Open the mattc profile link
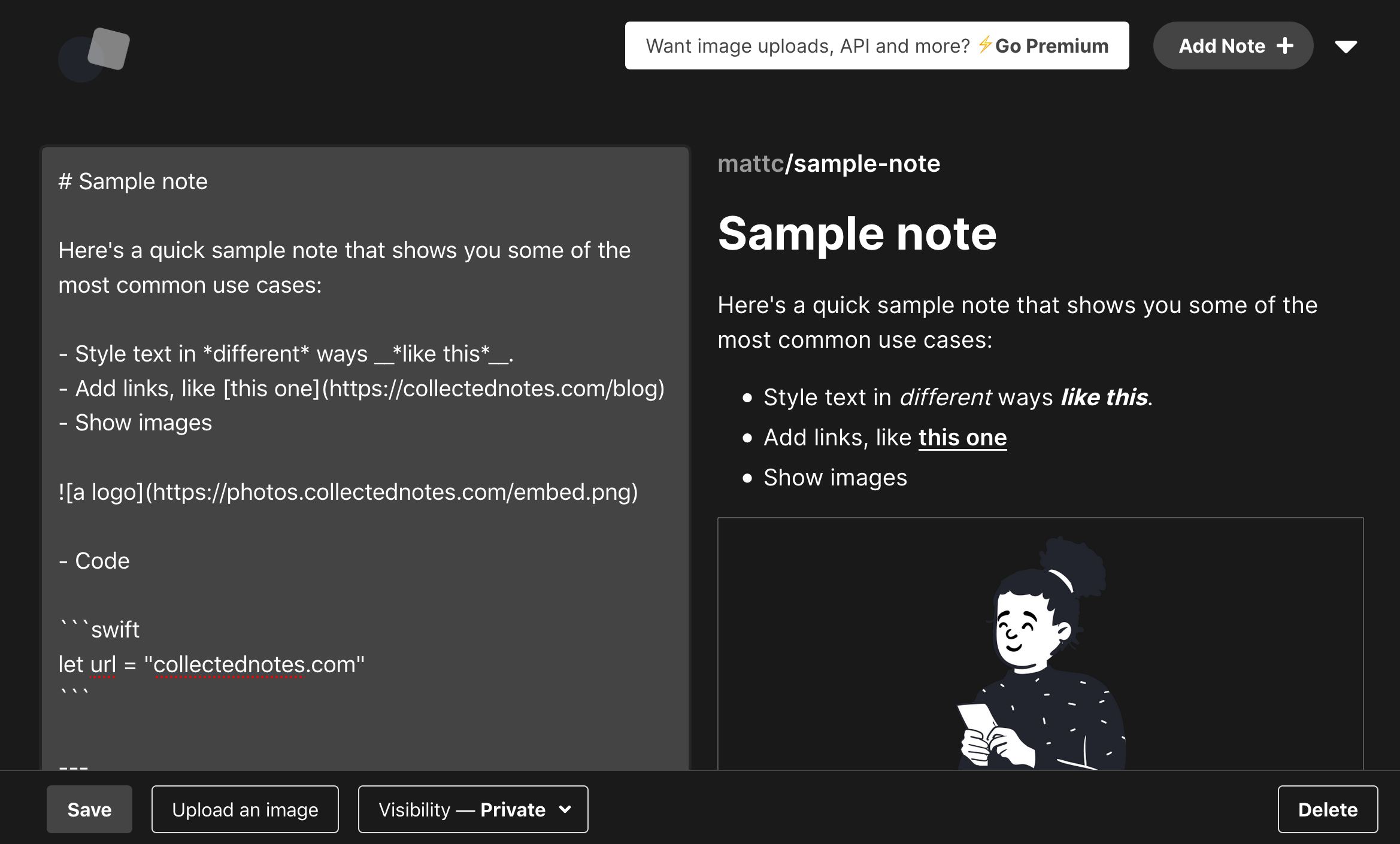Screen dimensions: 1400x844 tap(750, 163)
